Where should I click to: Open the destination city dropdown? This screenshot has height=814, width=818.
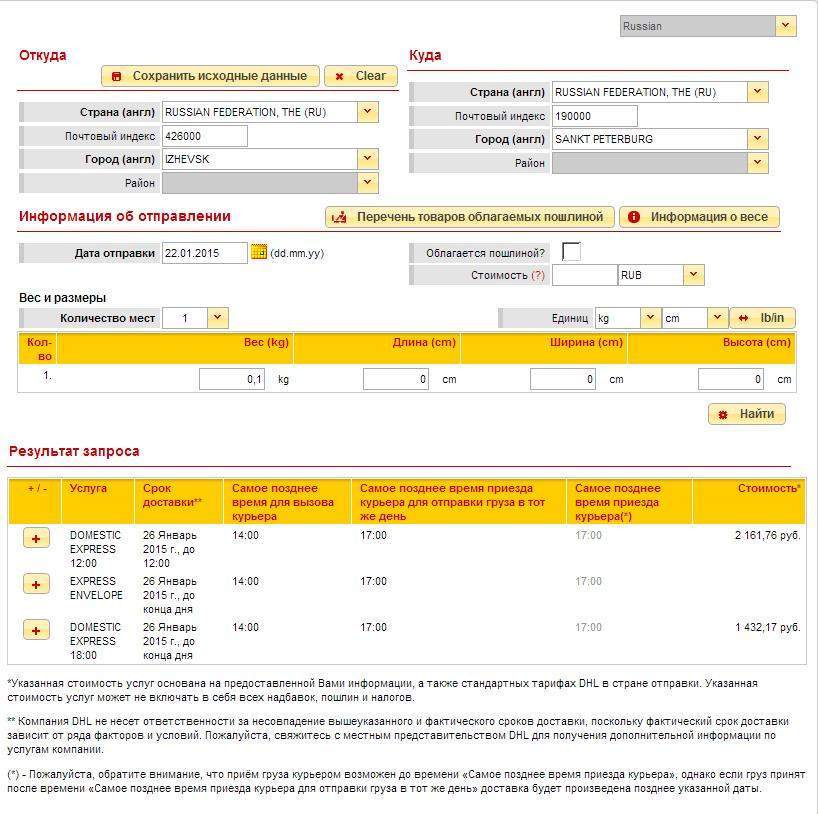(x=758, y=139)
